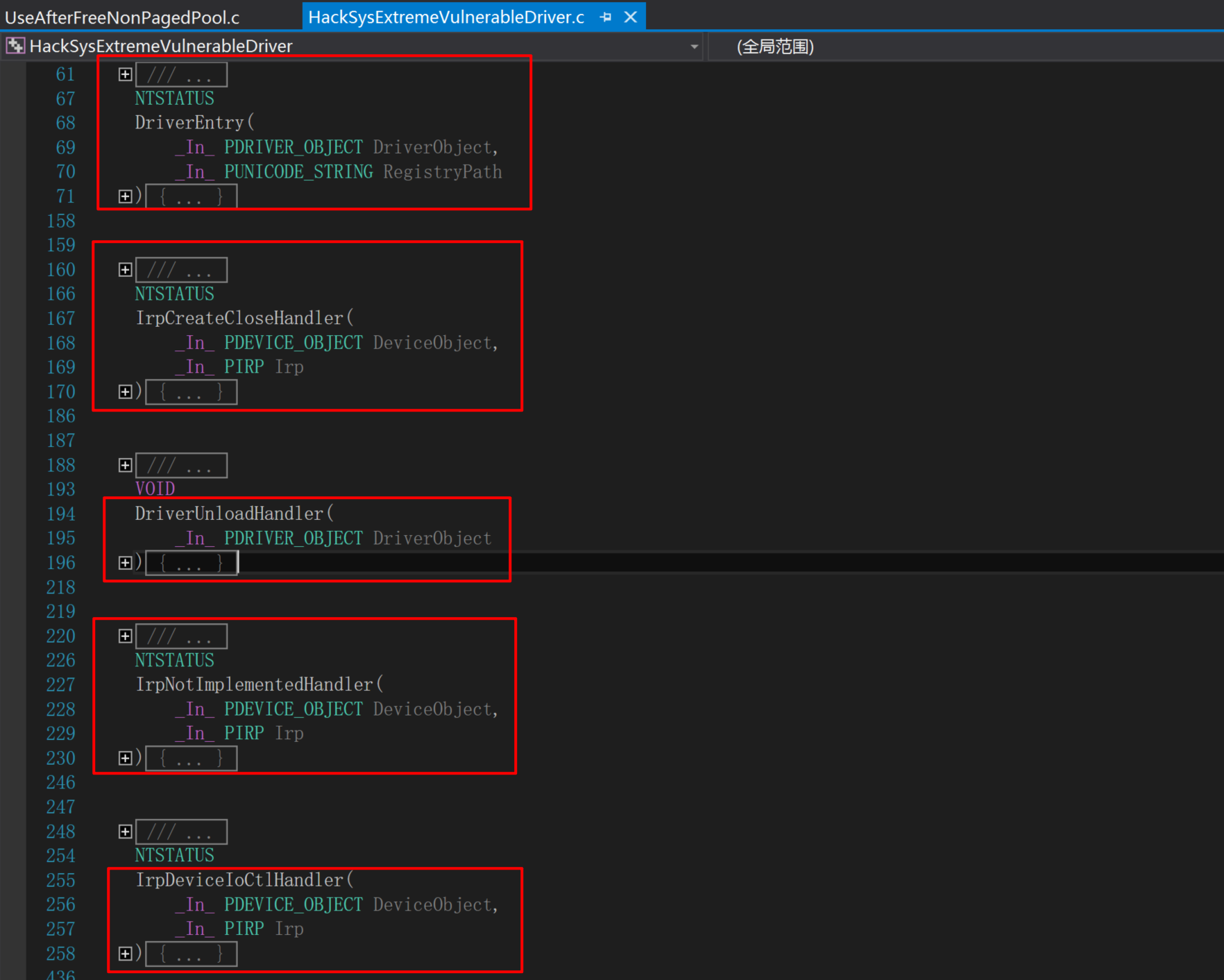Click NTSTATUS on line 67
This screenshot has width=1224, height=980.
pos(174,99)
